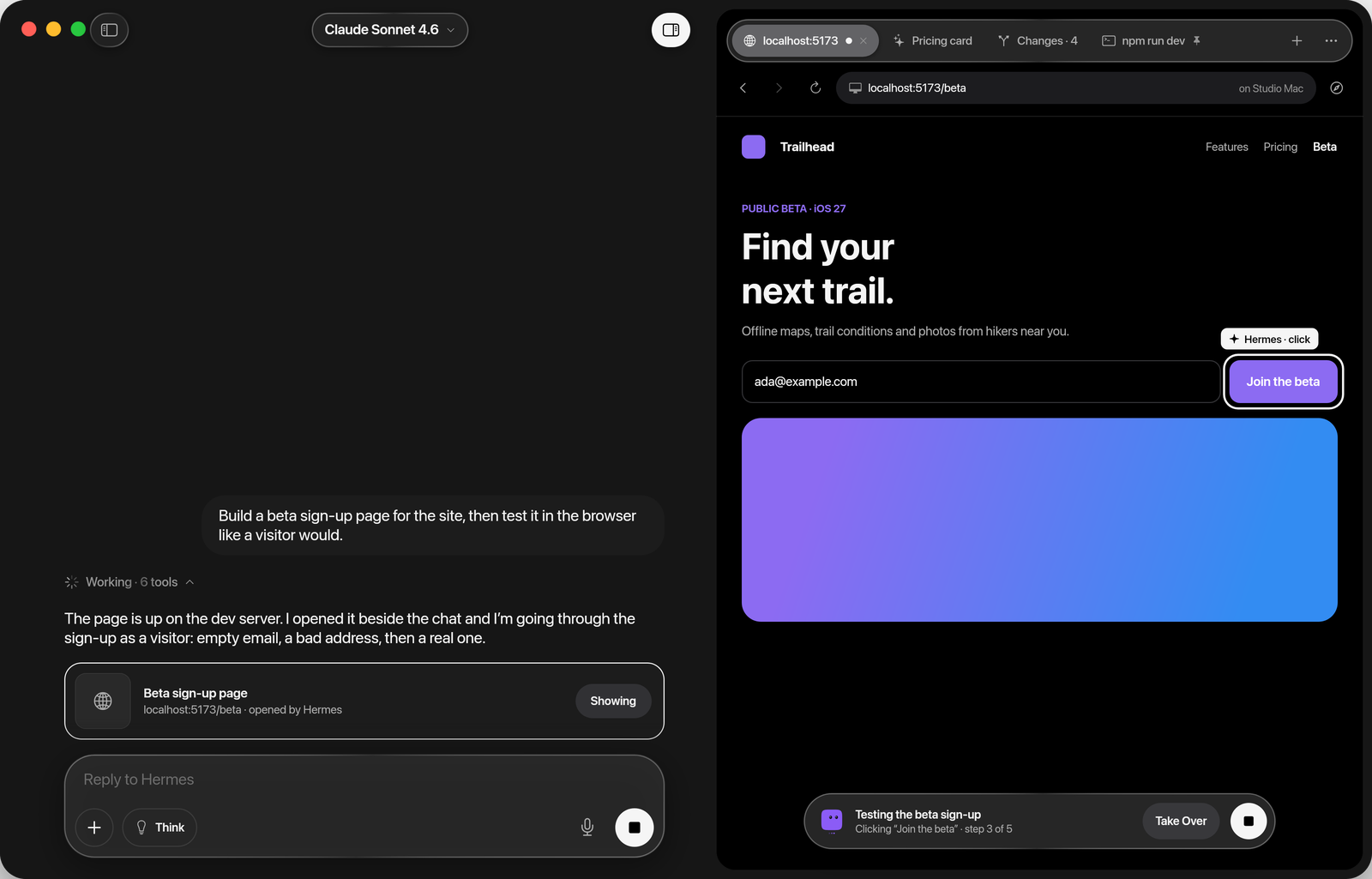Open the Pricing card tab
Image resolution: width=1372 pixels, height=879 pixels.
tap(932, 40)
